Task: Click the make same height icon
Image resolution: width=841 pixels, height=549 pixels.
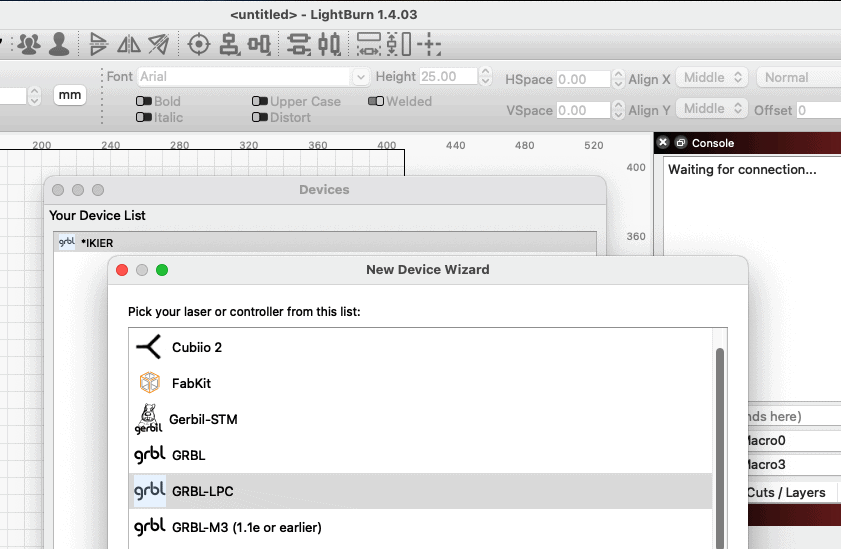Action: pos(399,44)
